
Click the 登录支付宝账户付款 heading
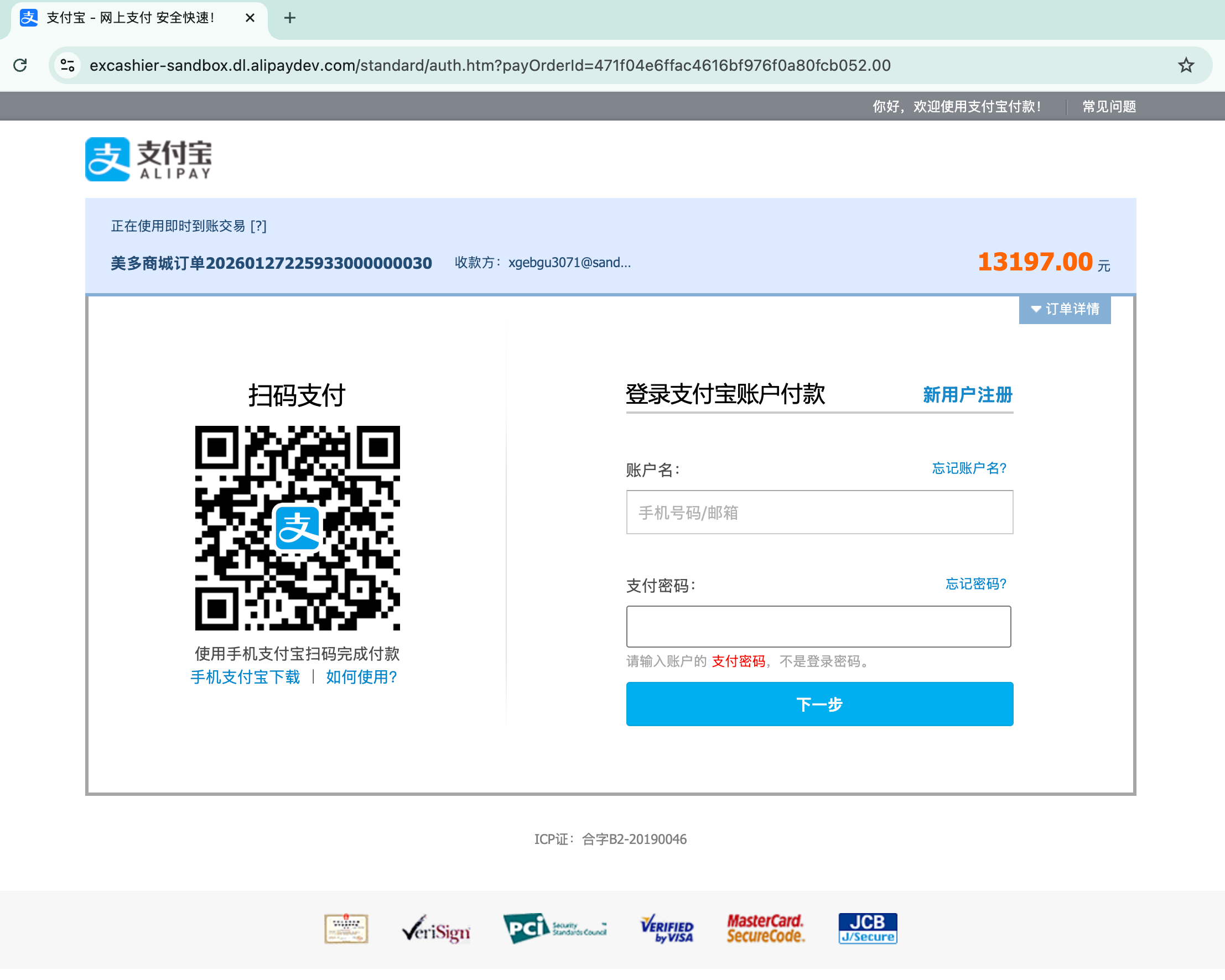(725, 394)
